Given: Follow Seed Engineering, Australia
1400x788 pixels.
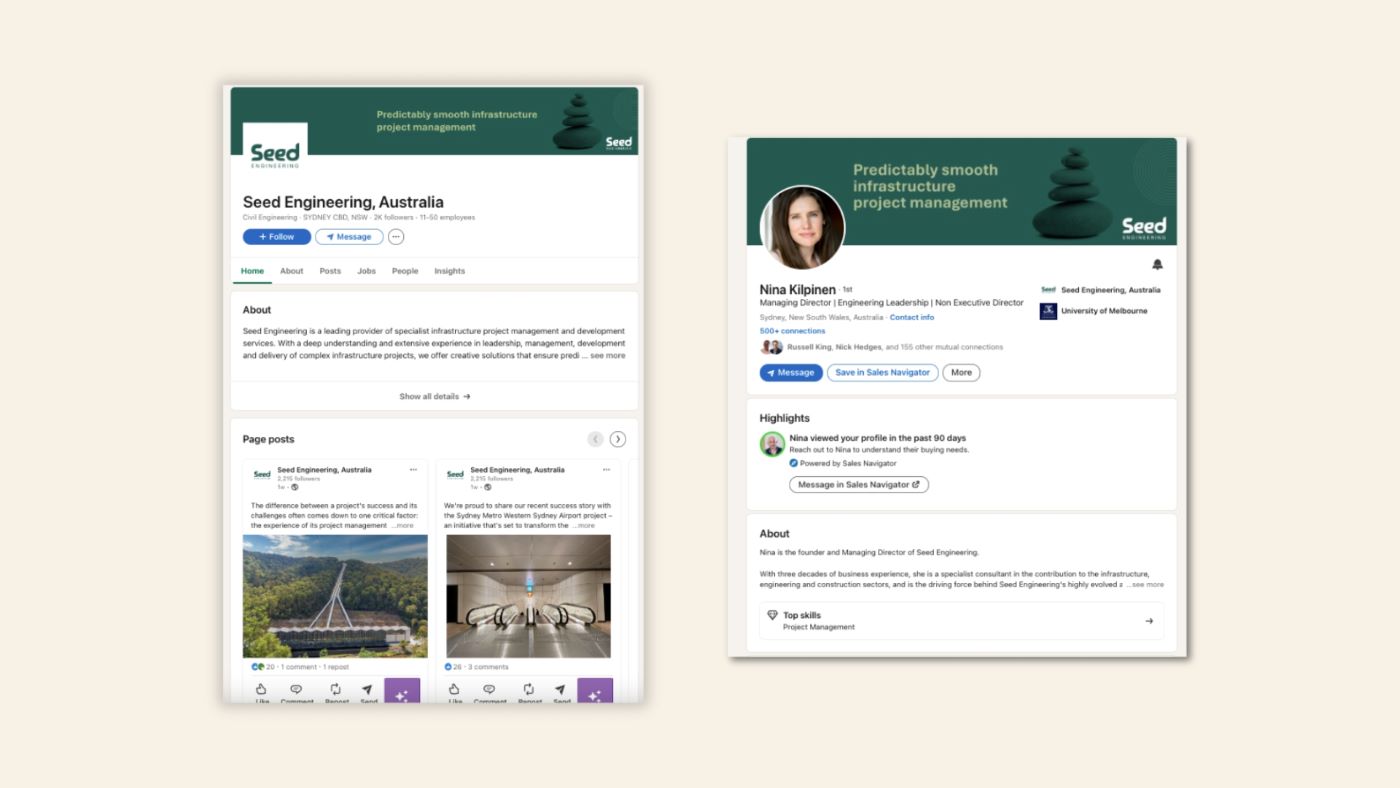Looking at the screenshot, I should 277,237.
